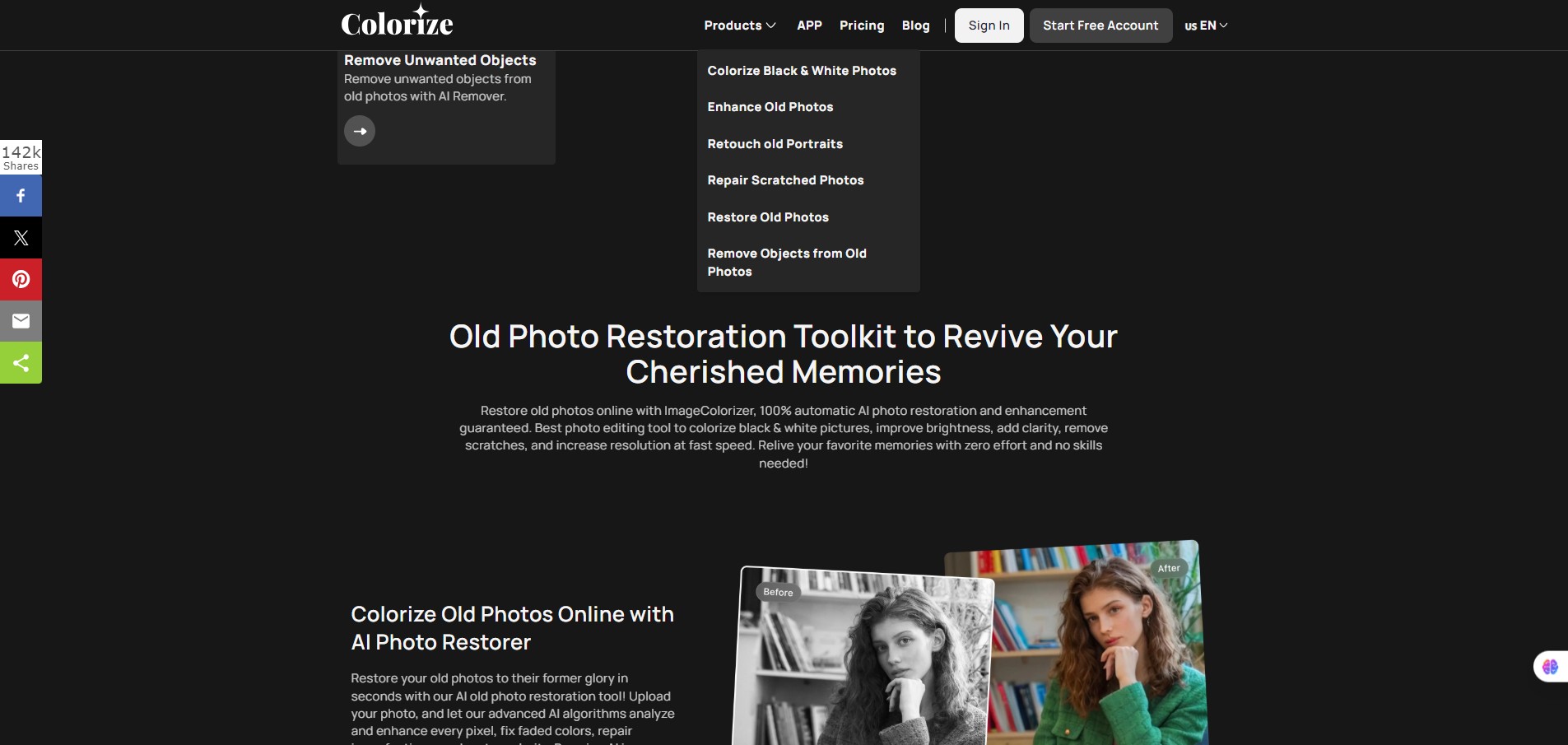Open the EN language selector
The image size is (1568, 745).
(x=1206, y=26)
